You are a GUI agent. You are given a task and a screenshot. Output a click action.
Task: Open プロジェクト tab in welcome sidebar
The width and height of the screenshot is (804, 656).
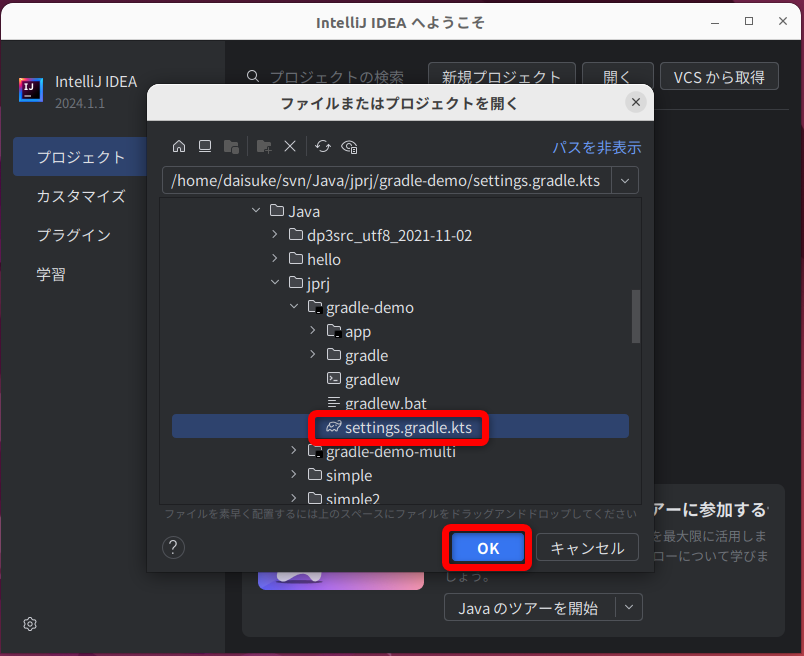pyautogui.click(x=81, y=157)
